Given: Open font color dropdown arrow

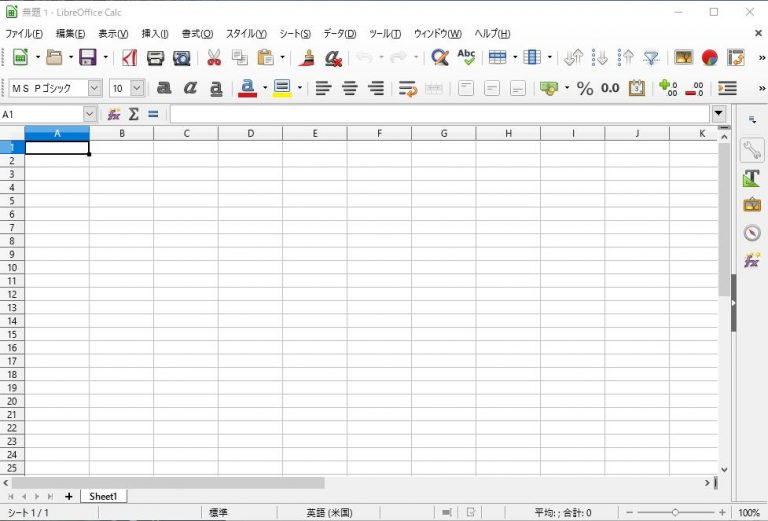Looking at the screenshot, I should tap(265, 89).
